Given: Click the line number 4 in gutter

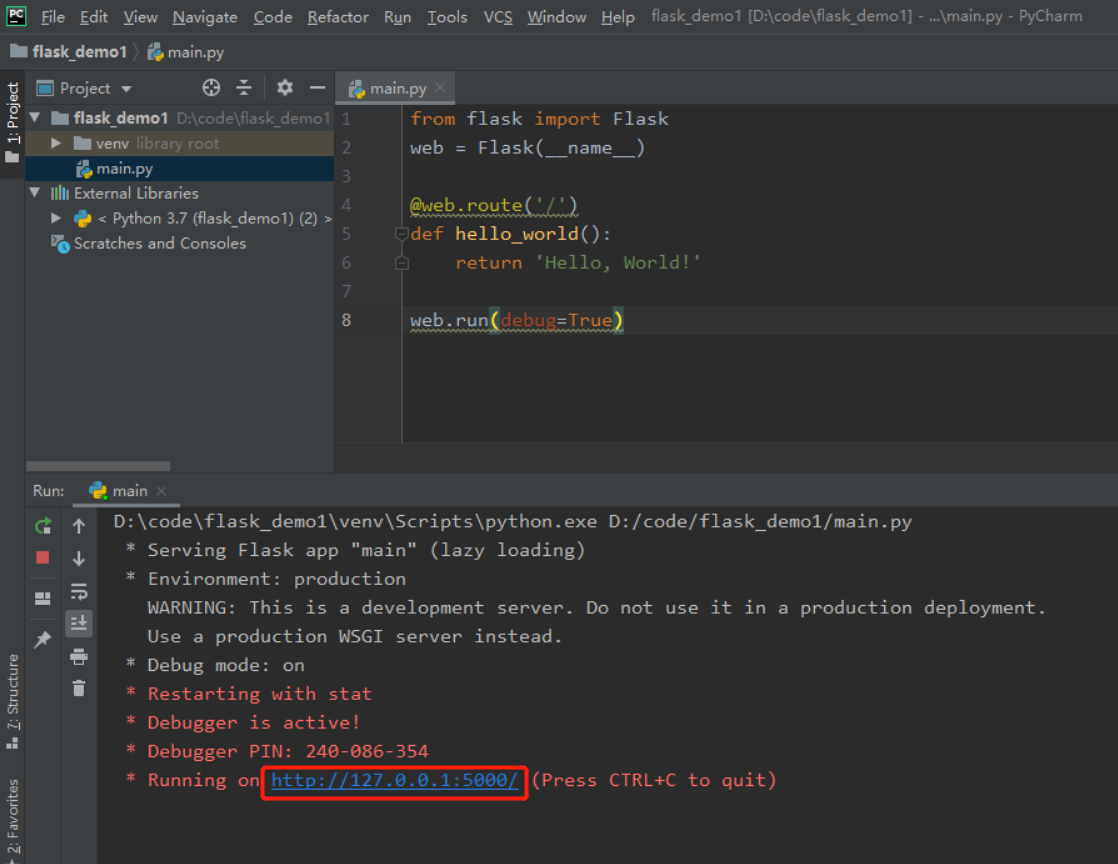Looking at the screenshot, I should (347, 205).
